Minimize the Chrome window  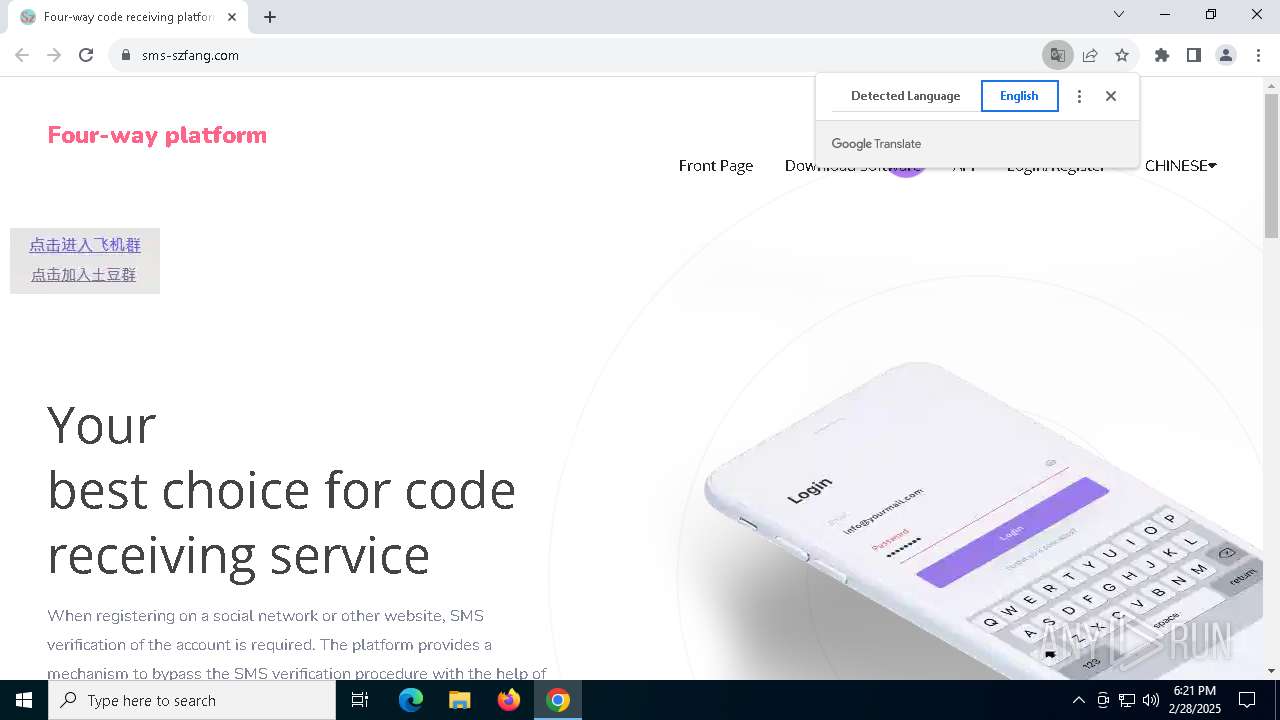[x=1165, y=14]
